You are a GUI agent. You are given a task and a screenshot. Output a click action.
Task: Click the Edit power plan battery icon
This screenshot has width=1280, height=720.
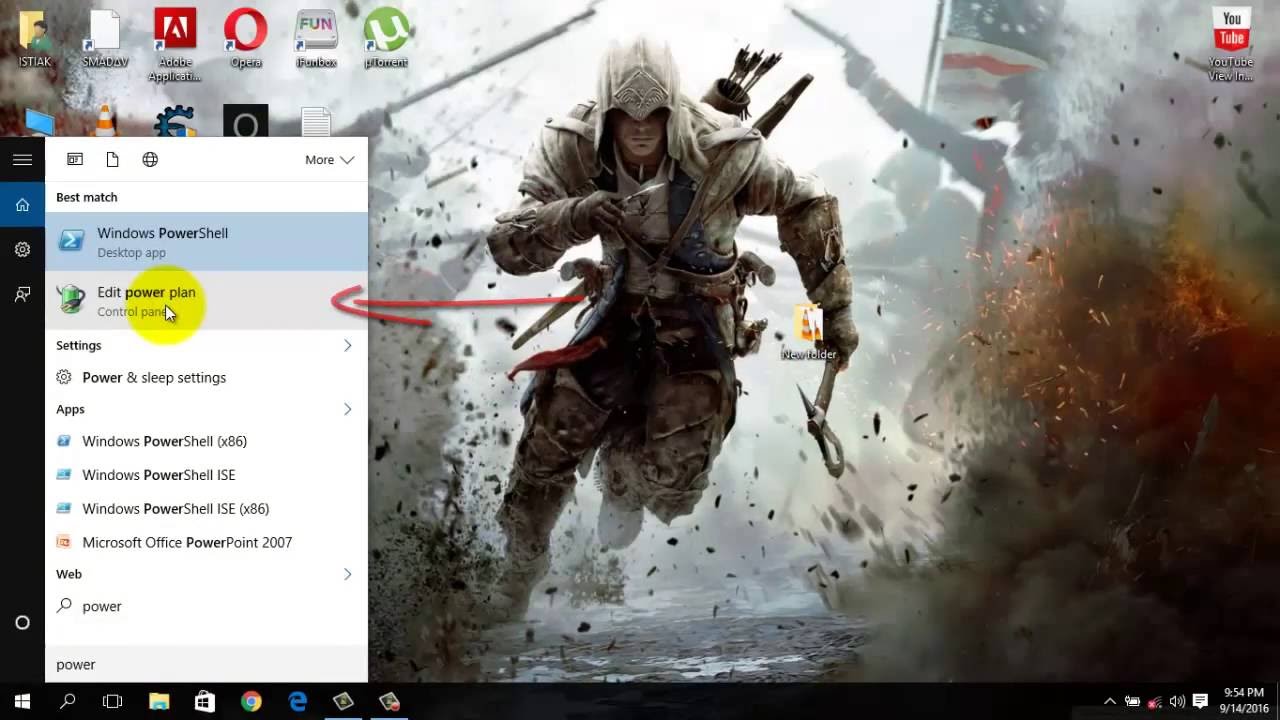pyautogui.click(x=71, y=299)
